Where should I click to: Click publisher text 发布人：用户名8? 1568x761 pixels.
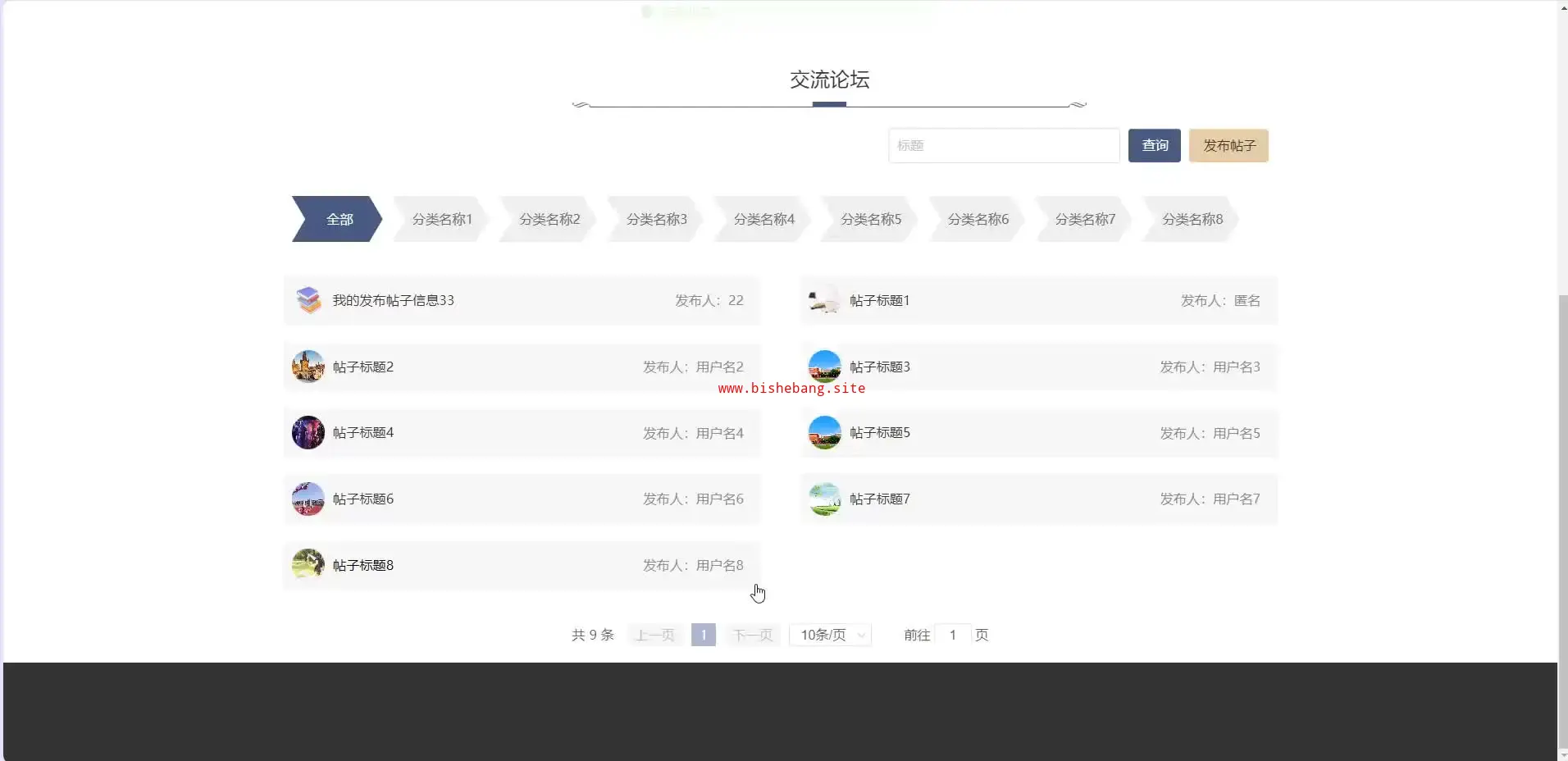693,565
